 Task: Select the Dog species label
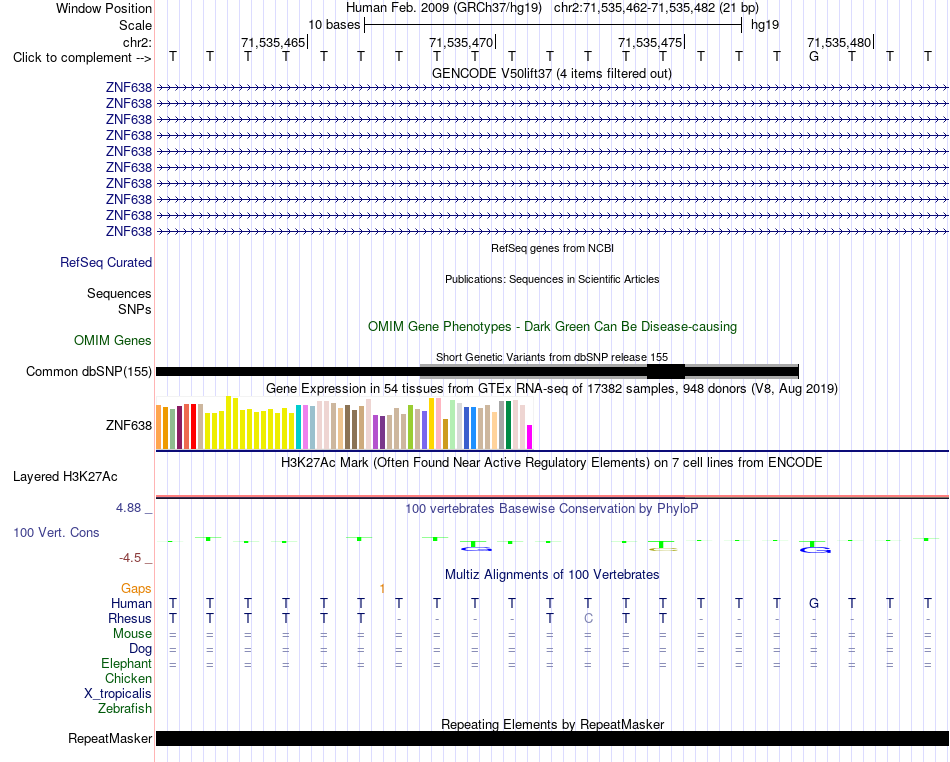point(141,649)
